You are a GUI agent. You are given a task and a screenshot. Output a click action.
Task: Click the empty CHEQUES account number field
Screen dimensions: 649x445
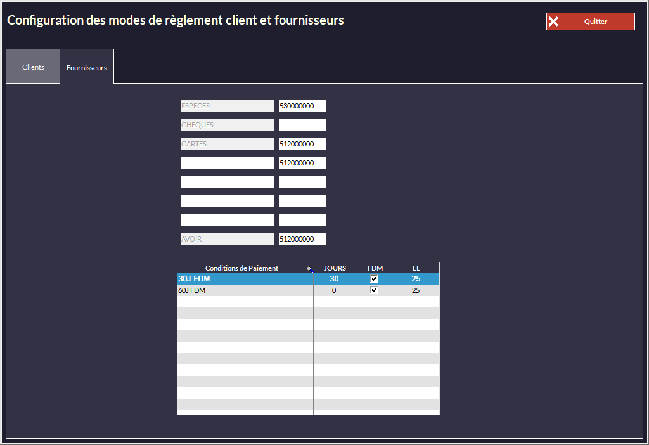[x=302, y=125]
